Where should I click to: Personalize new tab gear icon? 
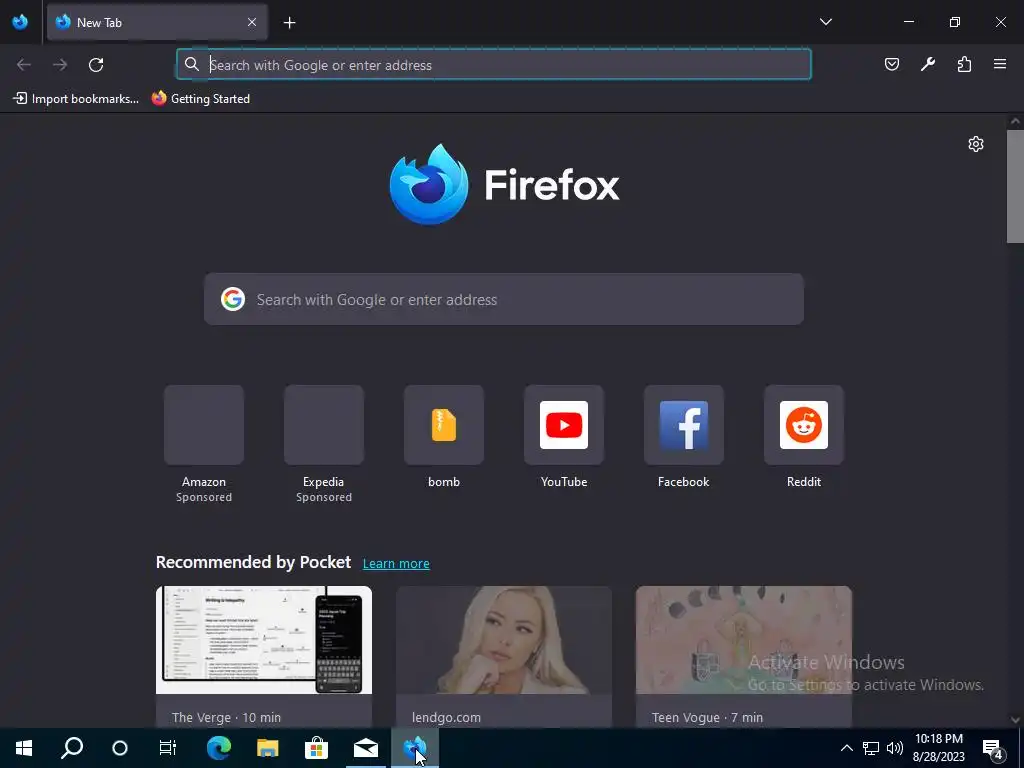pyautogui.click(x=976, y=144)
